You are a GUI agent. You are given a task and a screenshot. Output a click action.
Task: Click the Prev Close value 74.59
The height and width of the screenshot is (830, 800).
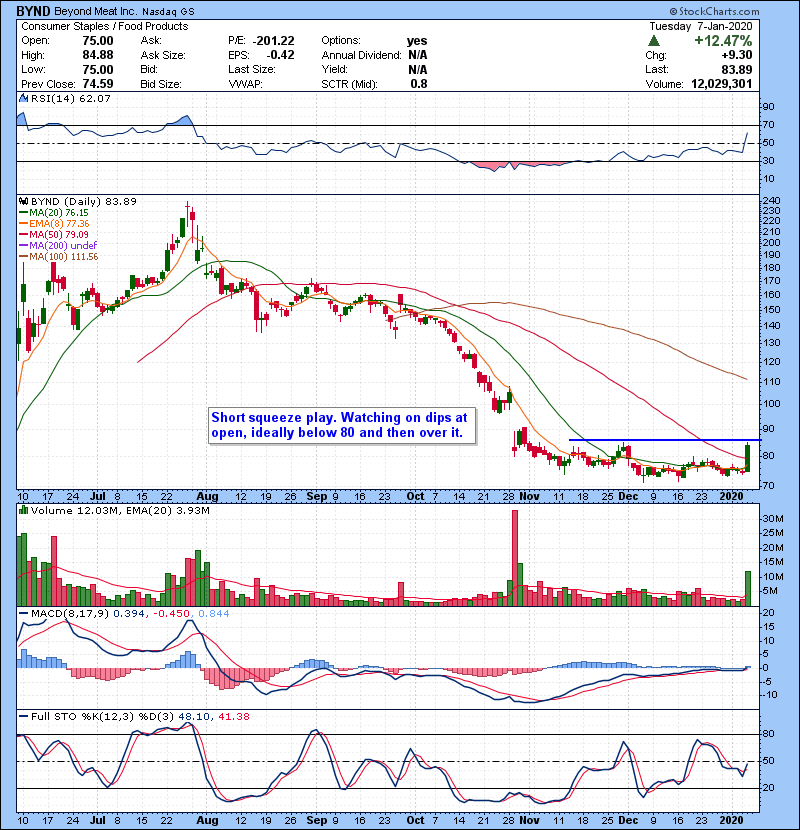[x=98, y=84]
